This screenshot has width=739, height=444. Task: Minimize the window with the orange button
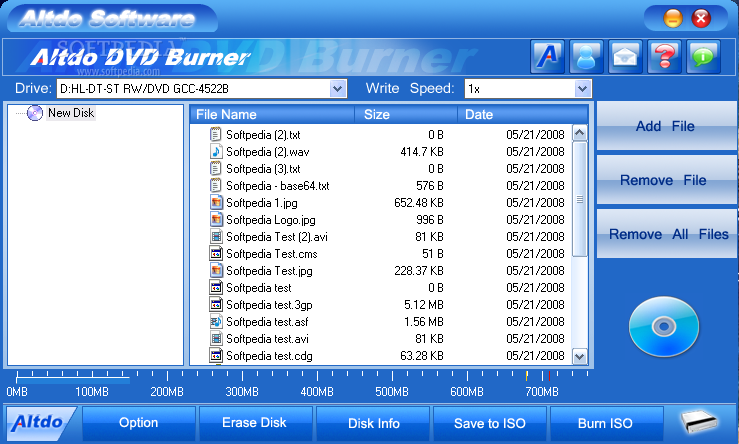click(x=673, y=18)
